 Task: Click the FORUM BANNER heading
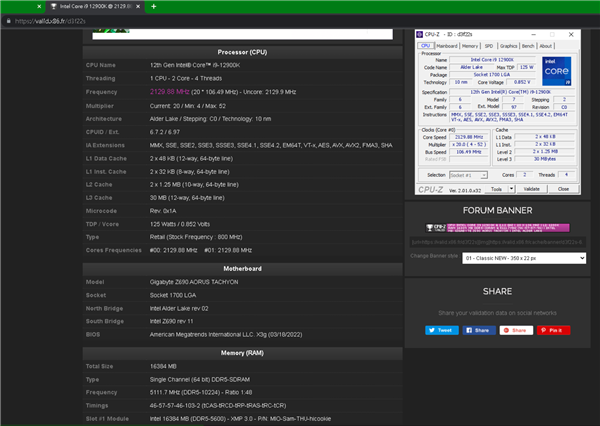497,211
